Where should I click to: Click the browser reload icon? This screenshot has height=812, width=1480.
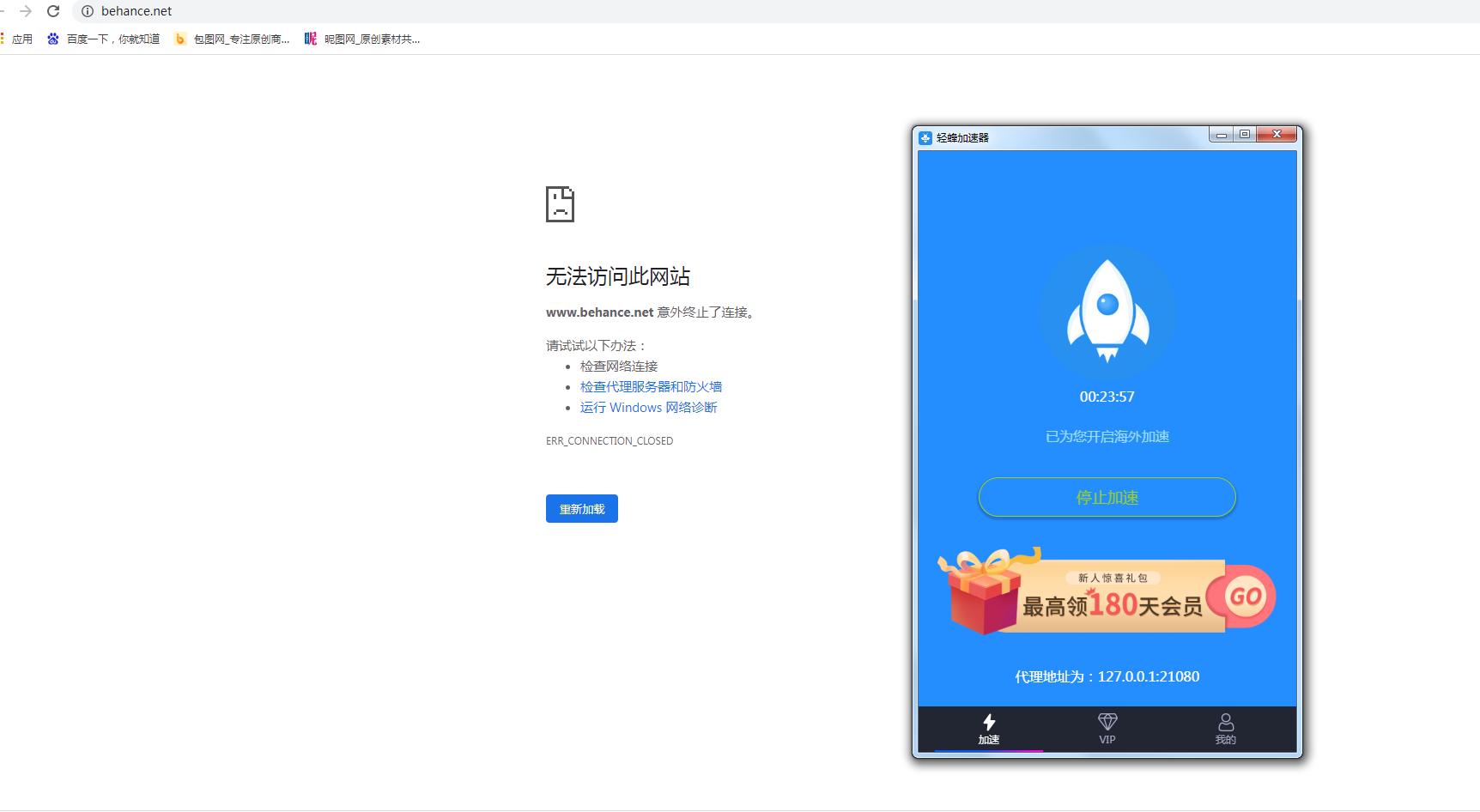pyautogui.click(x=53, y=11)
